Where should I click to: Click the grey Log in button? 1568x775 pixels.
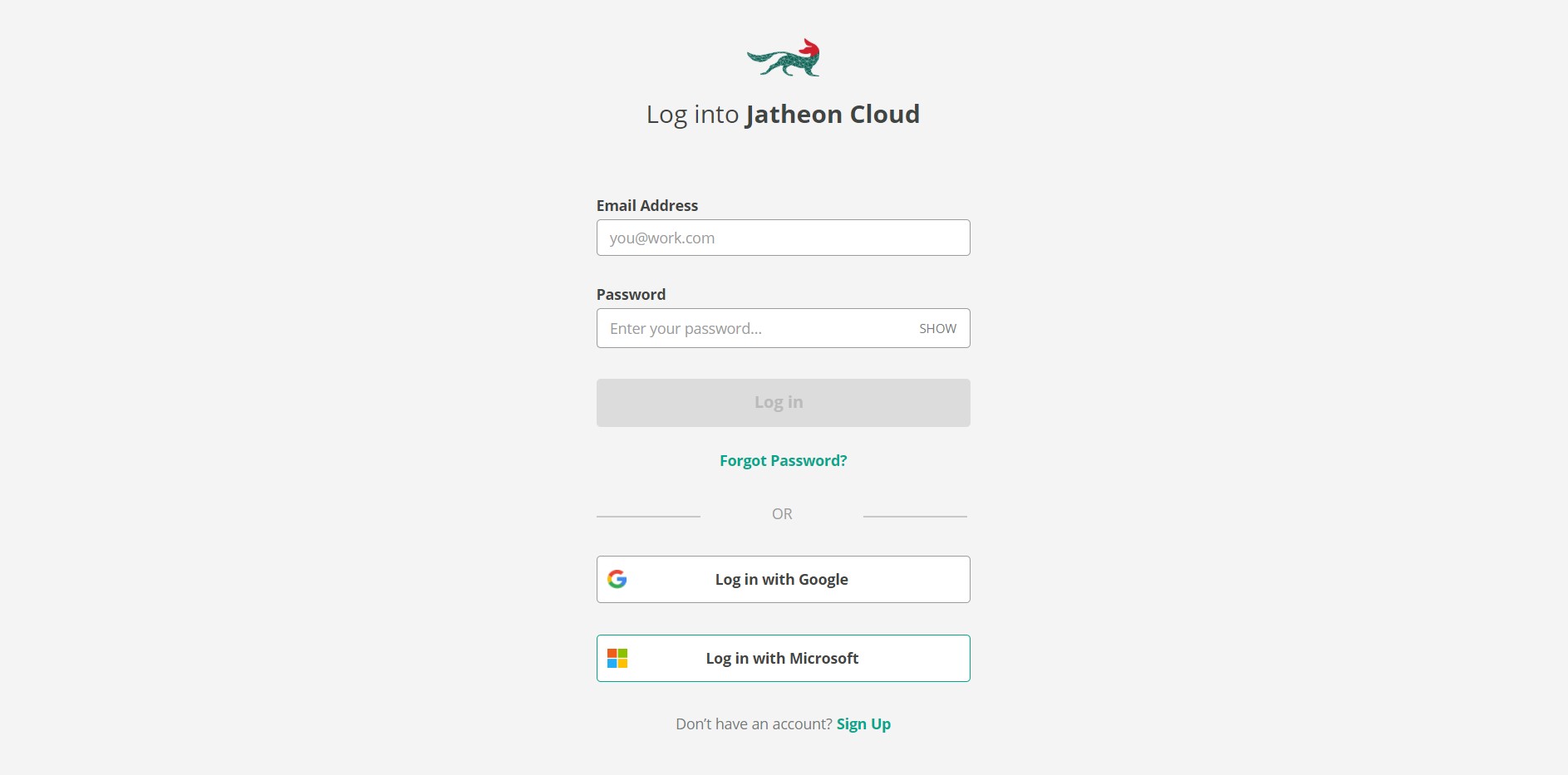pyautogui.click(x=784, y=403)
